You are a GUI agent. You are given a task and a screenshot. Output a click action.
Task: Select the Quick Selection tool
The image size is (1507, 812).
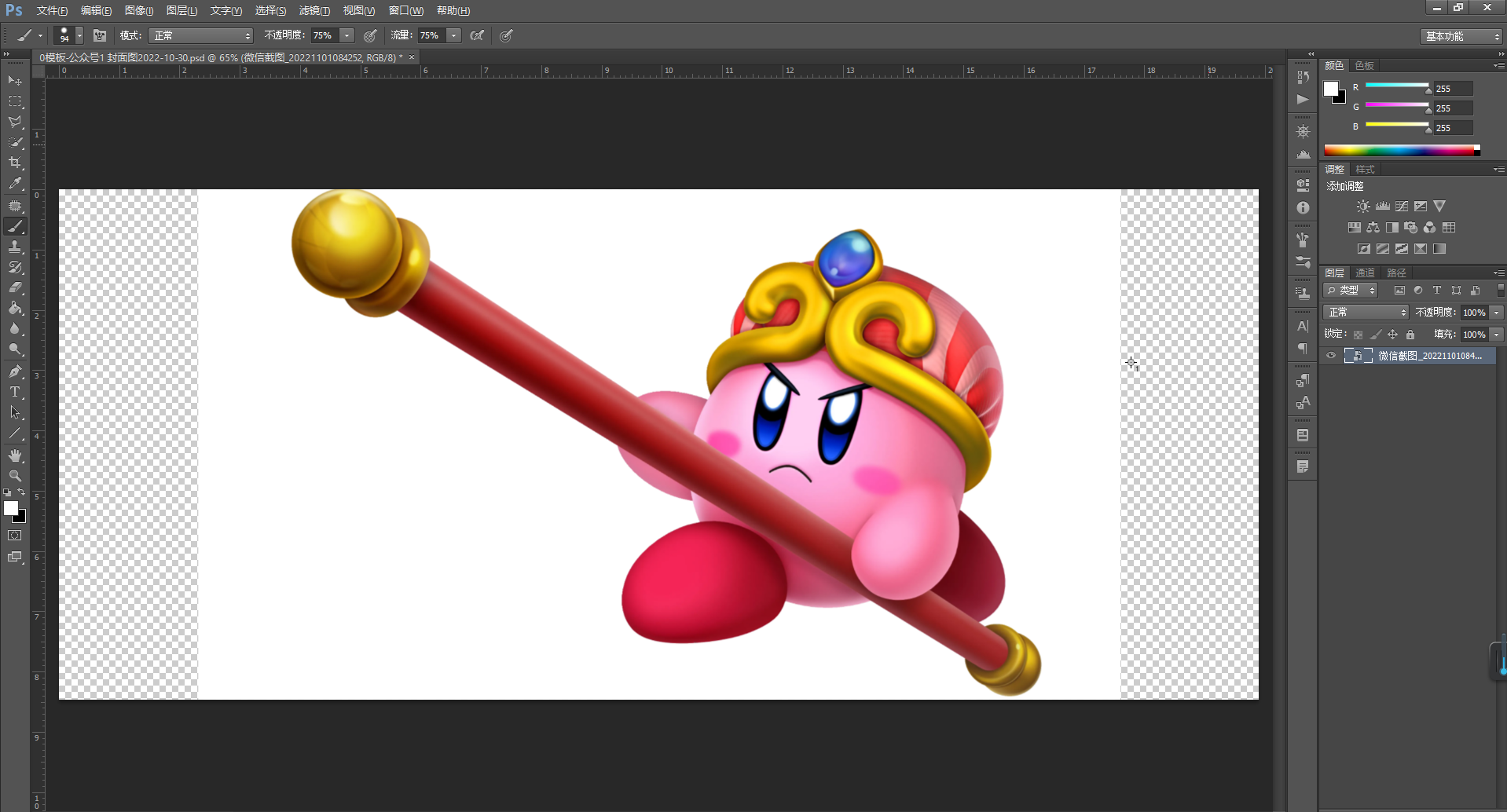pos(15,142)
